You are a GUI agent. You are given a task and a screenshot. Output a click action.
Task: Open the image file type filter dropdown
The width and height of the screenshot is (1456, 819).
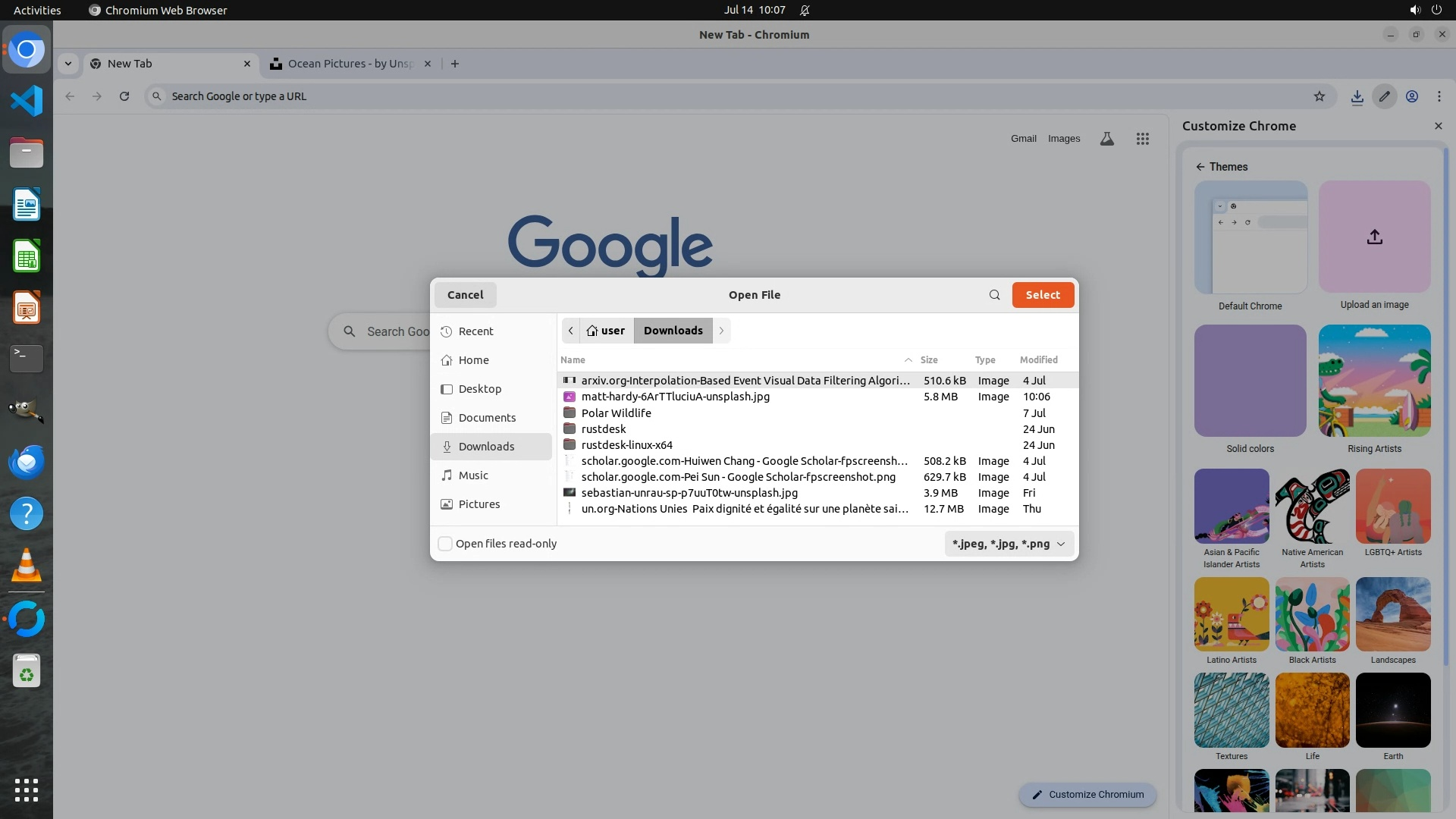[1008, 544]
